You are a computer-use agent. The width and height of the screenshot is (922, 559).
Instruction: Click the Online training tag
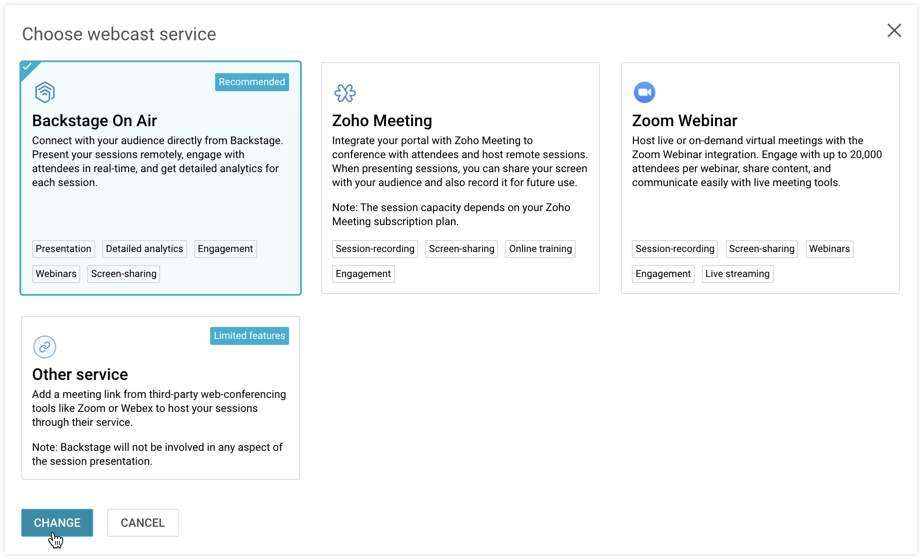click(x=540, y=249)
